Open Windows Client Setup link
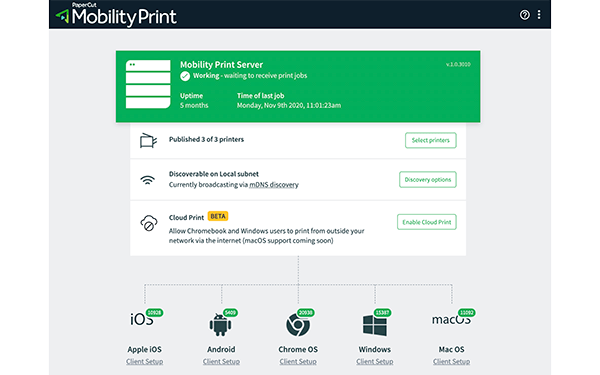600x375 pixels. pos(375,361)
